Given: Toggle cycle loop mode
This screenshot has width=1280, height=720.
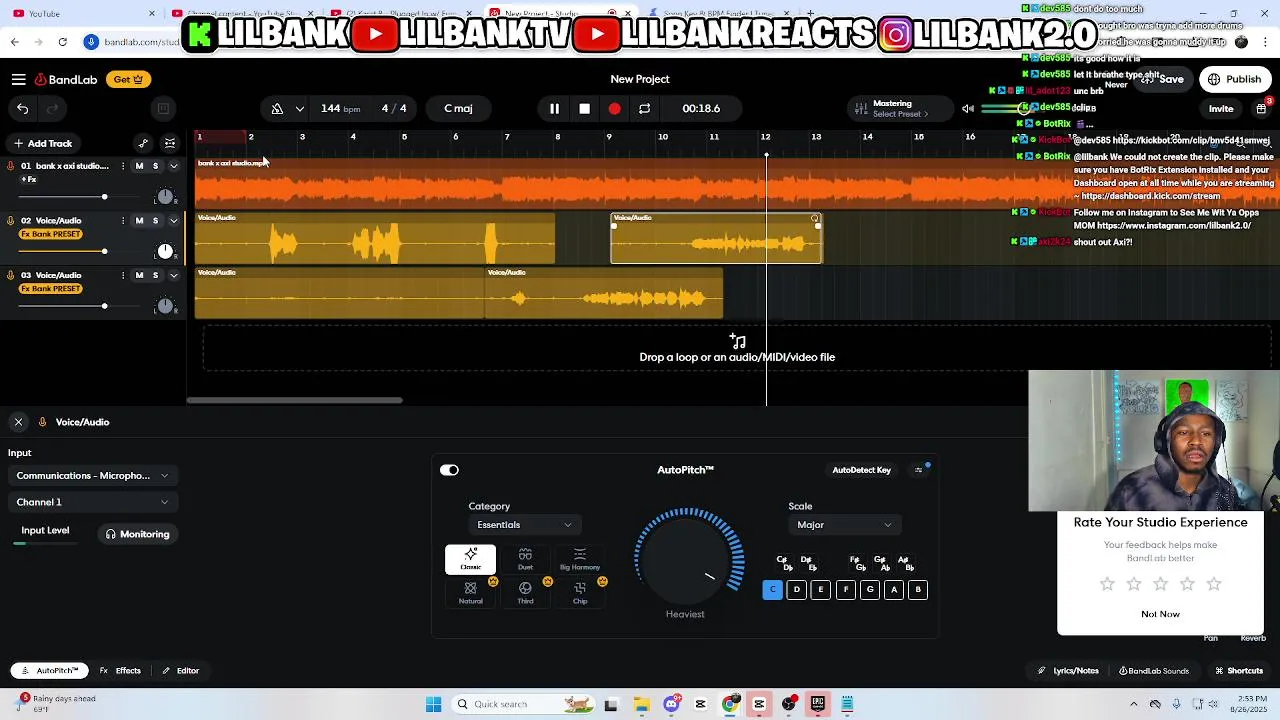Looking at the screenshot, I should (644, 108).
